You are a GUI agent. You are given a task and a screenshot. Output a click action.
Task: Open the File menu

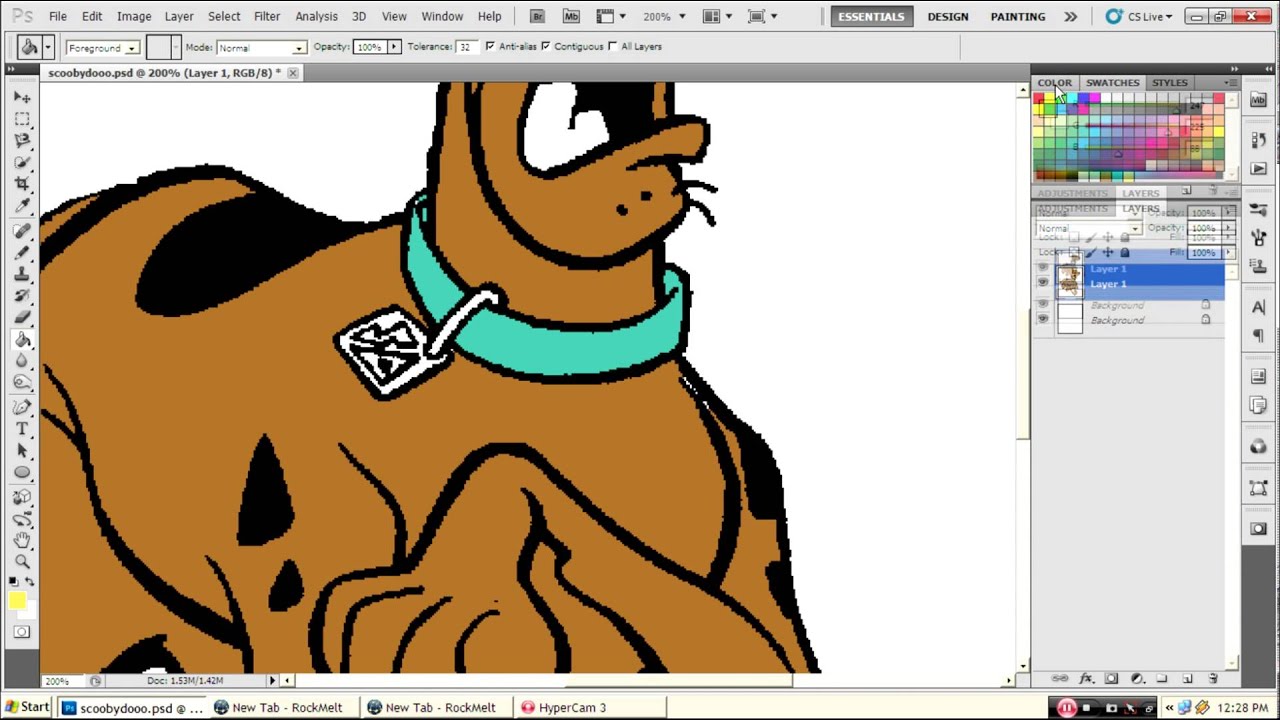coord(58,16)
